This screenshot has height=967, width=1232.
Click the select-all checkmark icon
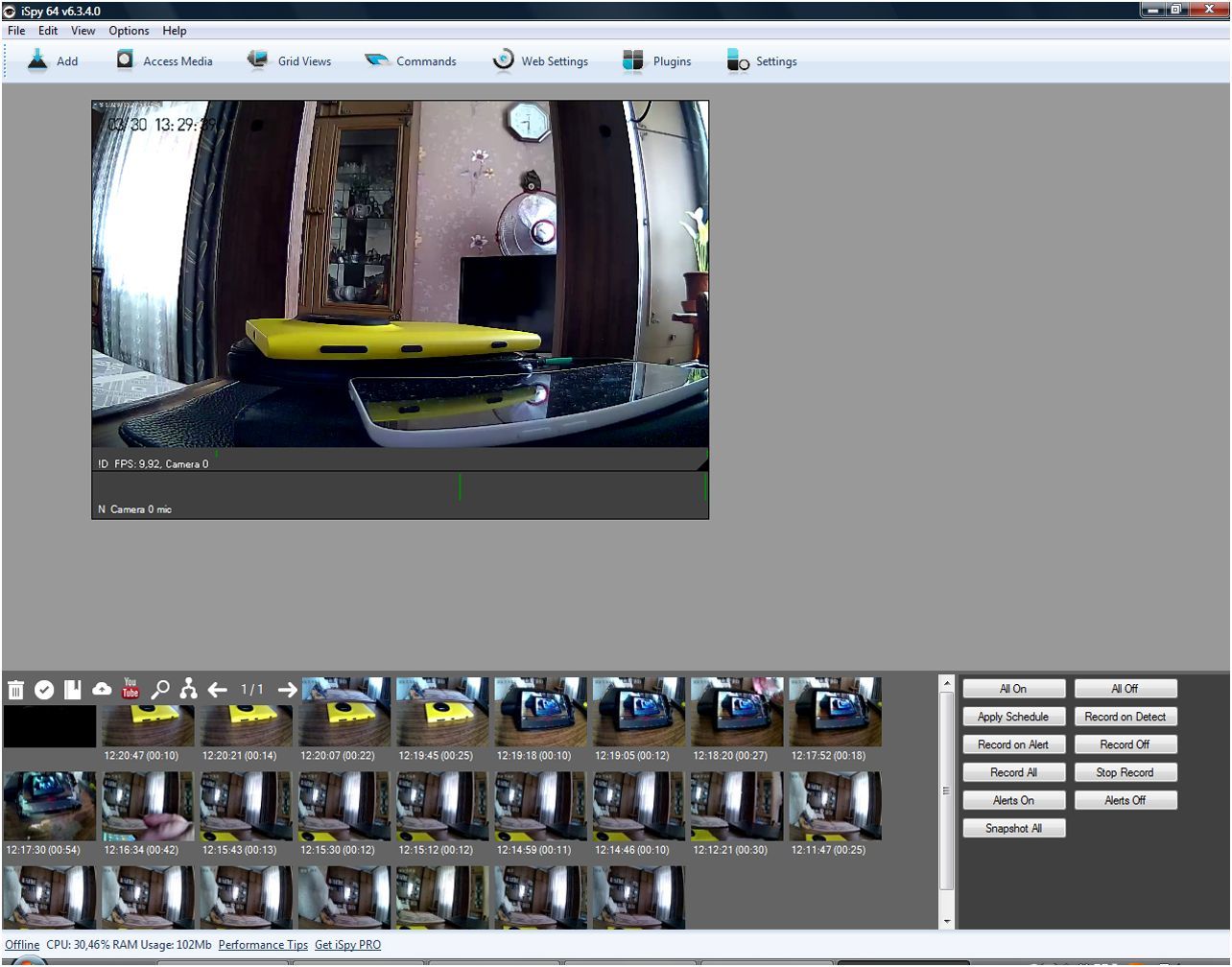click(44, 690)
